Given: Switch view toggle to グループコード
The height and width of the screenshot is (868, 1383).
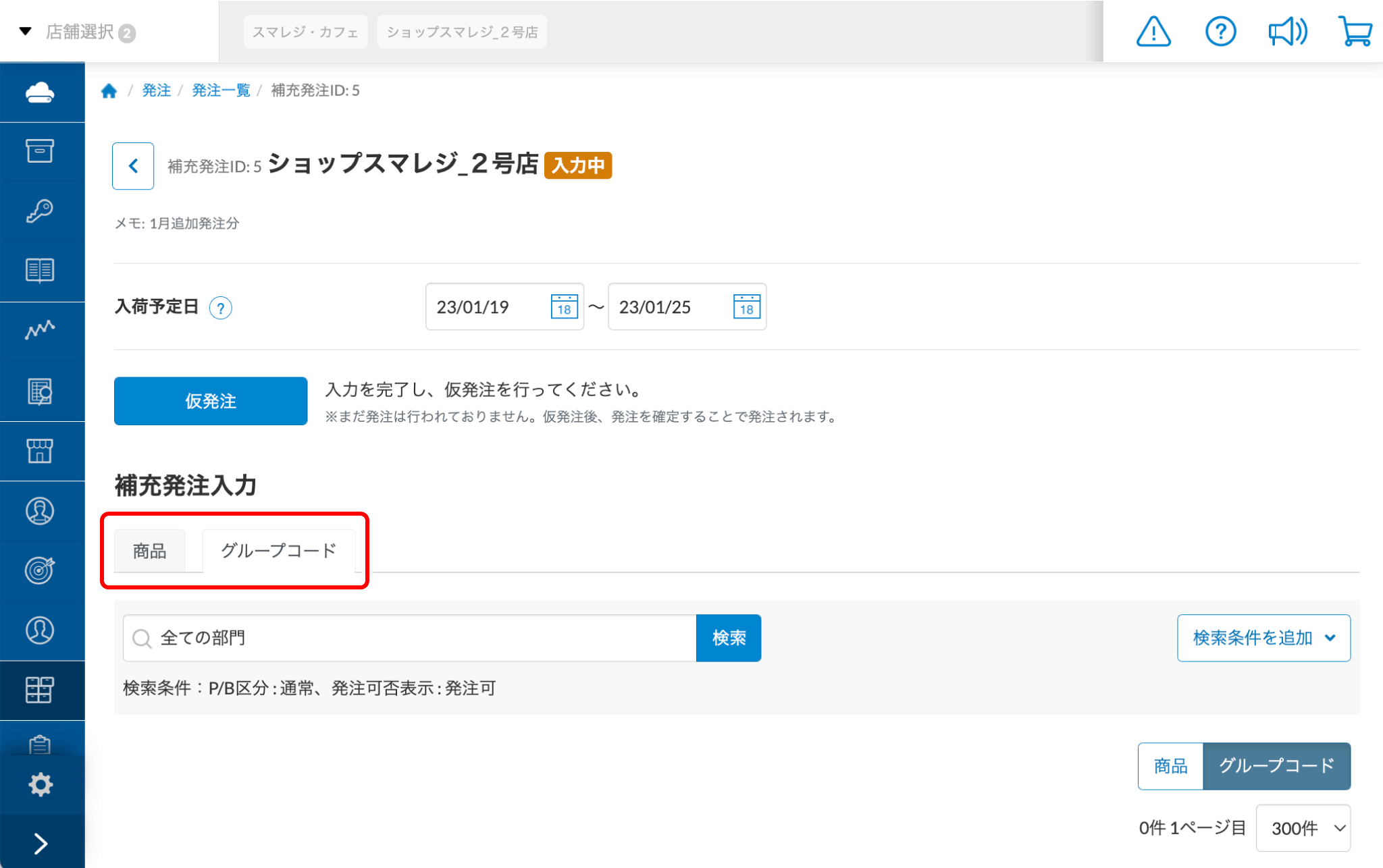Looking at the screenshot, I should (1276, 766).
